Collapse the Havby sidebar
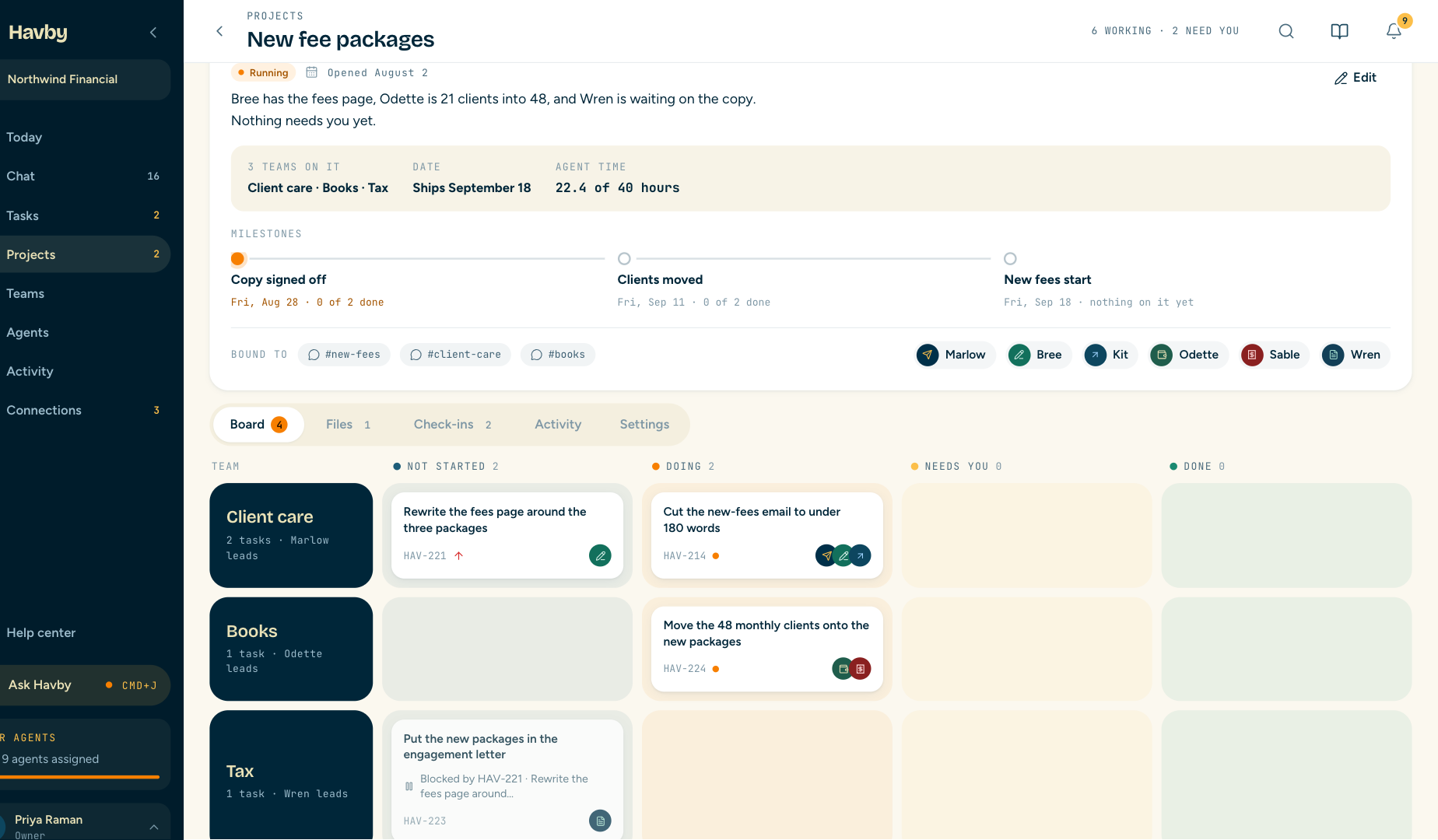The image size is (1438, 840). [153, 32]
